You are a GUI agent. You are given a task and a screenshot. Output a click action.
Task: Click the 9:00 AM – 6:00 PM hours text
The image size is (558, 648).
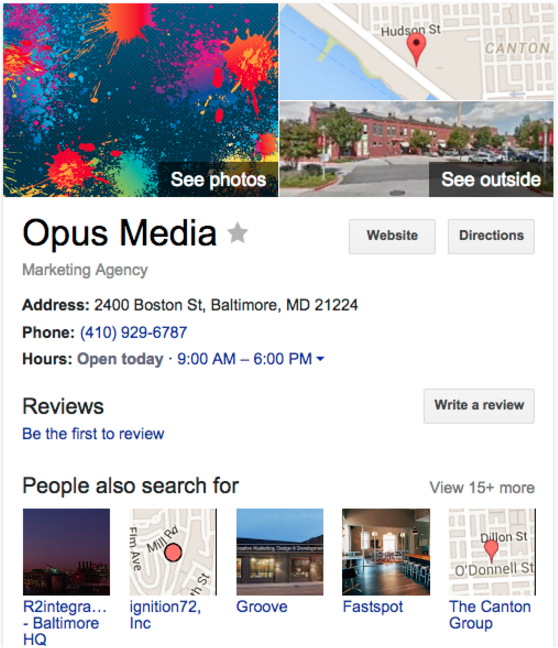(244, 359)
